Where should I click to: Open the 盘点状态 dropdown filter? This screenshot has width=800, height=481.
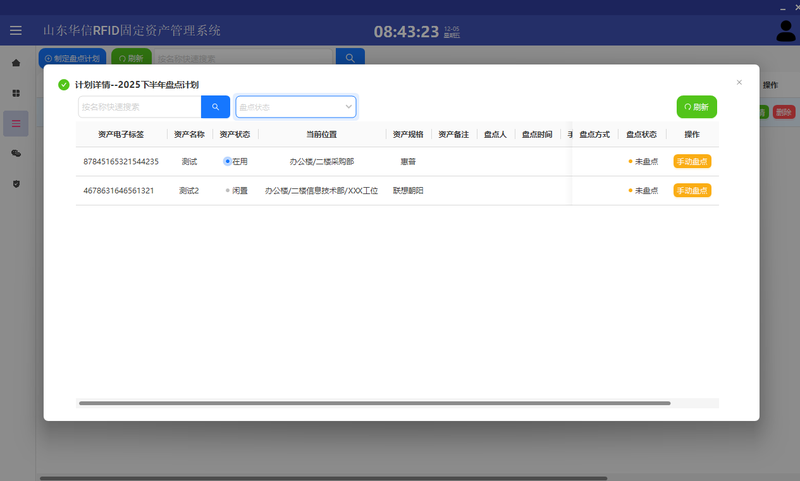tap(290, 106)
